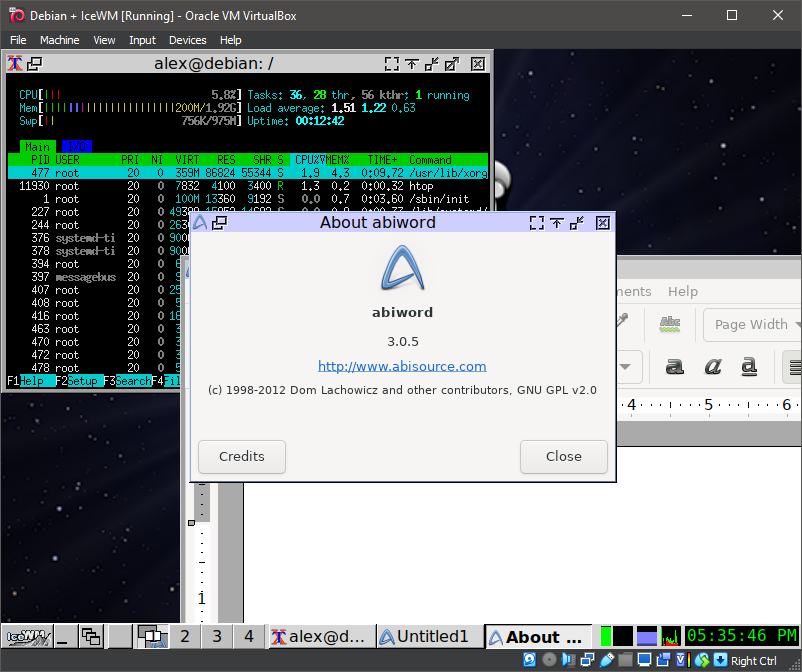This screenshot has width=802, height=672.
Task: Run spell check with the Abc icon
Action: tap(670, 323)
